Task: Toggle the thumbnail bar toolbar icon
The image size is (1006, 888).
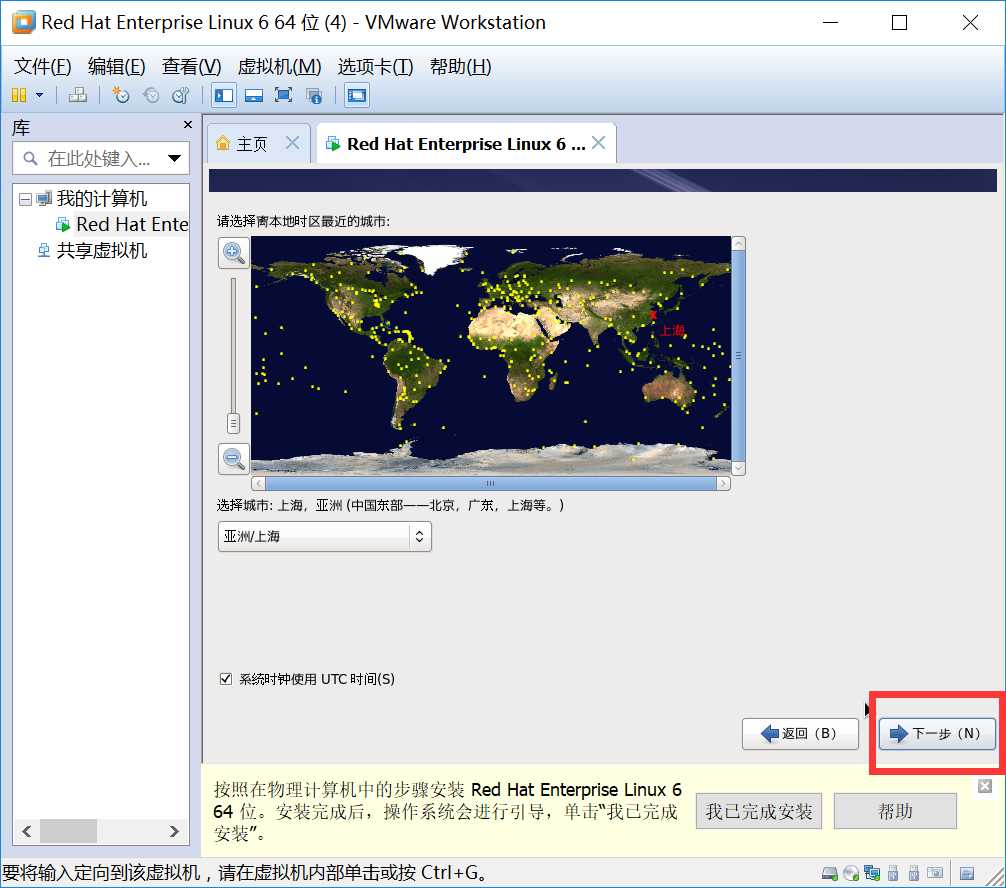Action: (x=254, y=96)
